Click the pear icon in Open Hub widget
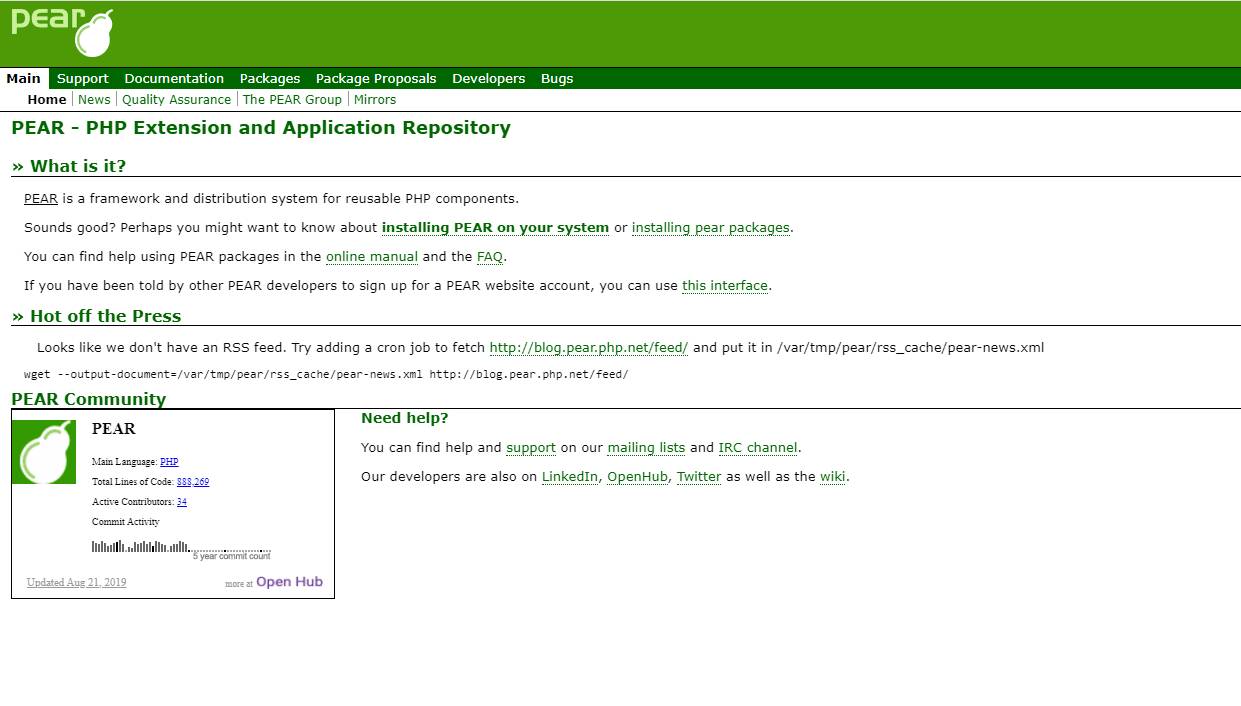 44,452
